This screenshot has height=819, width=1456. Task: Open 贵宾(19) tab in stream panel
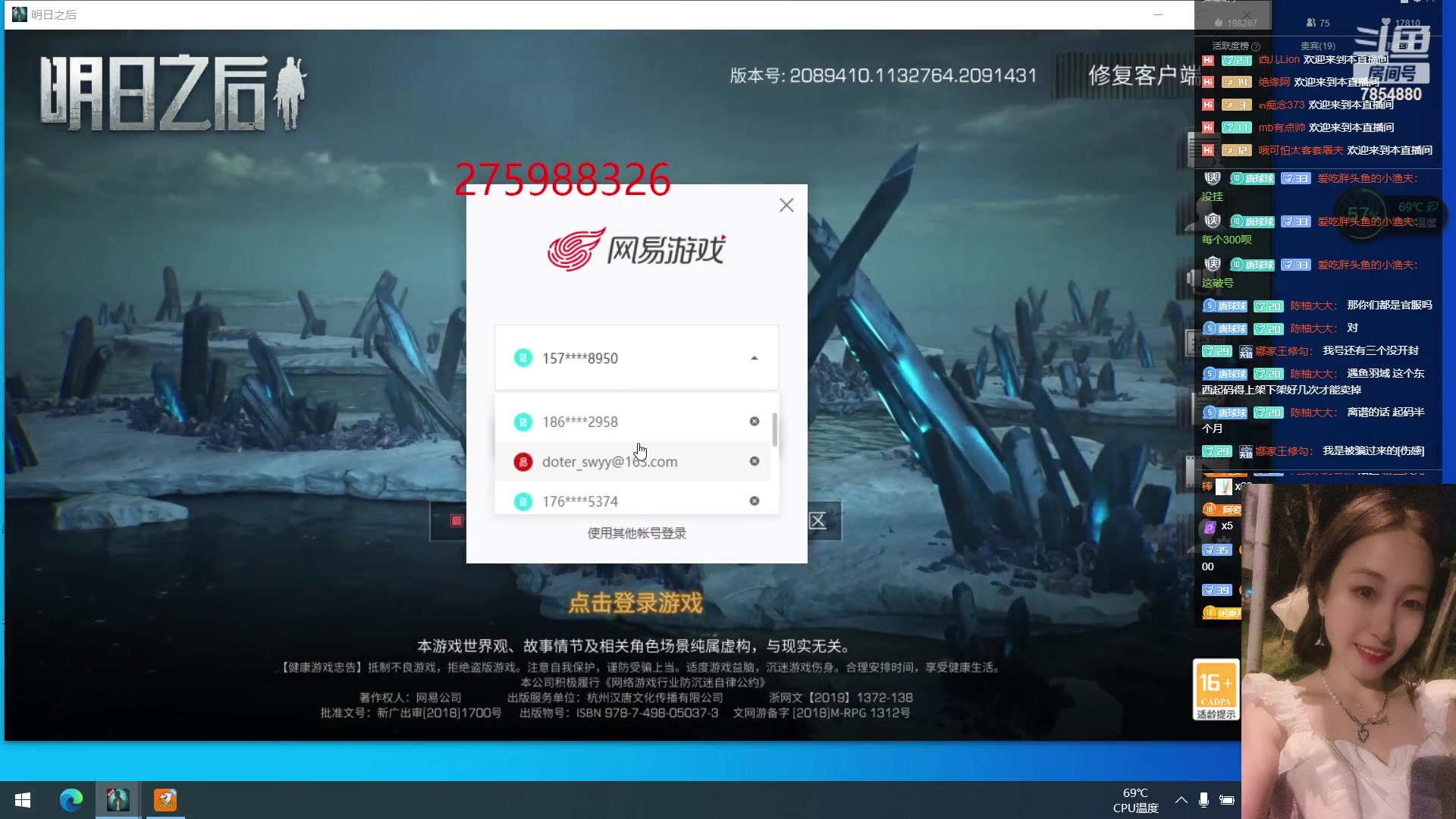(1318, 46)
